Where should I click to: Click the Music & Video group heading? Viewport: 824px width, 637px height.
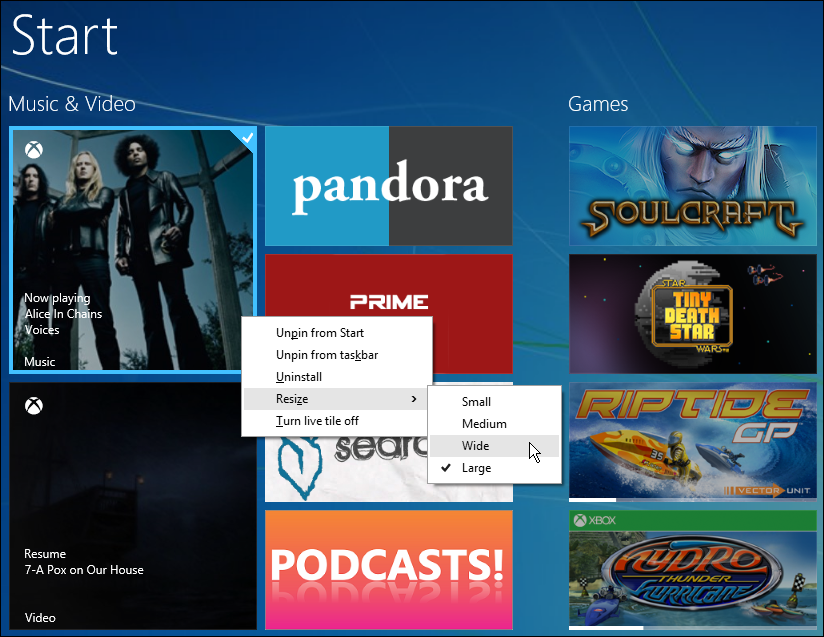point(72,104)
